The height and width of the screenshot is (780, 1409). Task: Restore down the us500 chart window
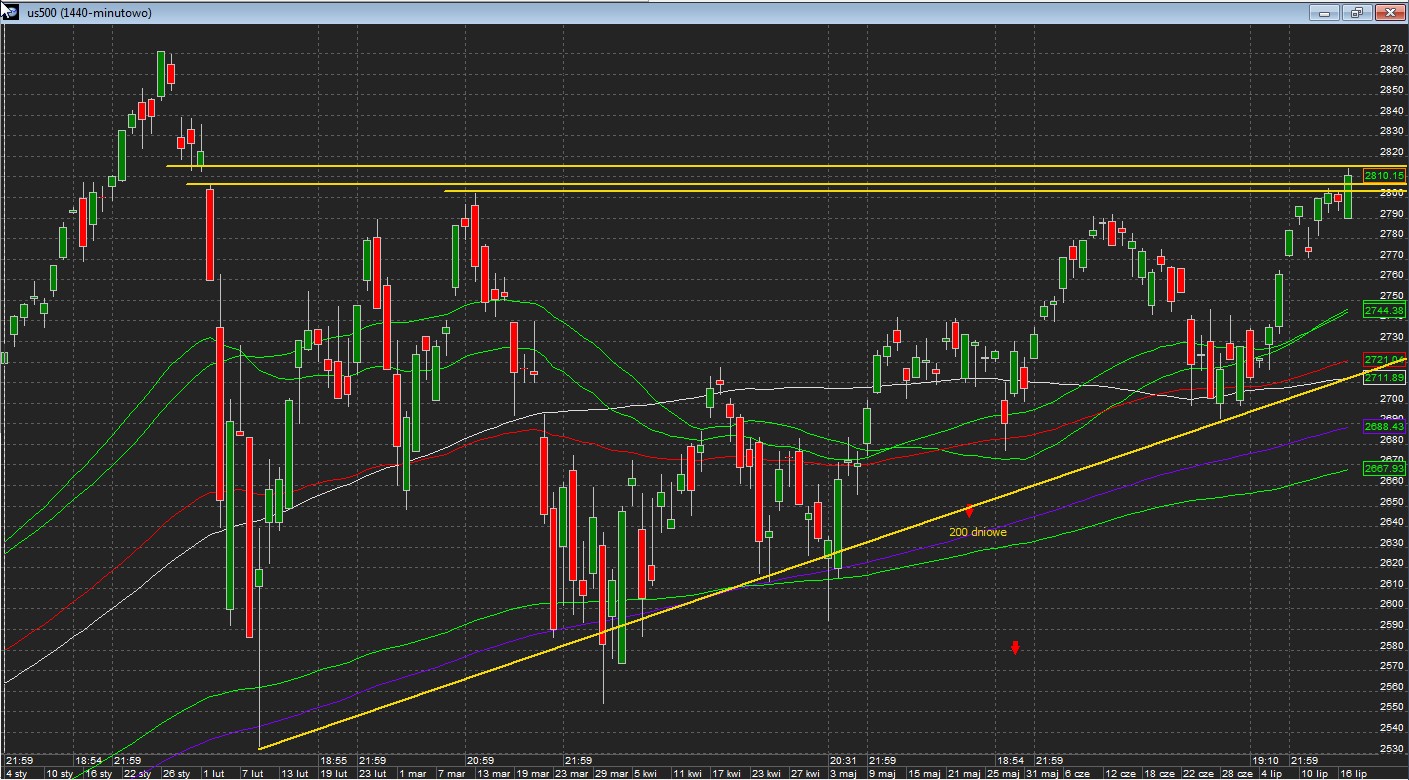point(1357,12)
